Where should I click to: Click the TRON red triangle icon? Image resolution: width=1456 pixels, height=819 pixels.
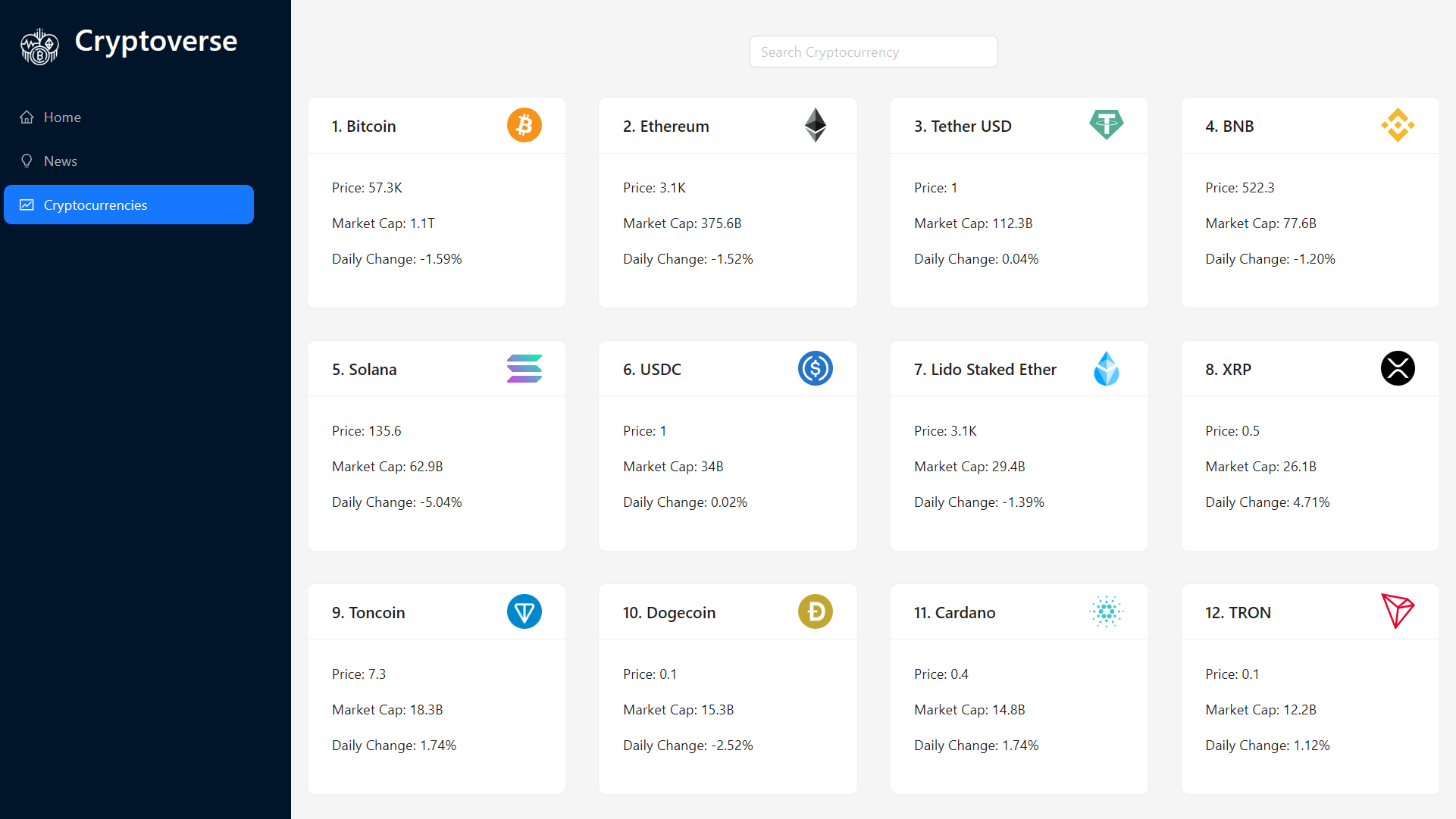pyautogui.click(x=1397, y=611)
